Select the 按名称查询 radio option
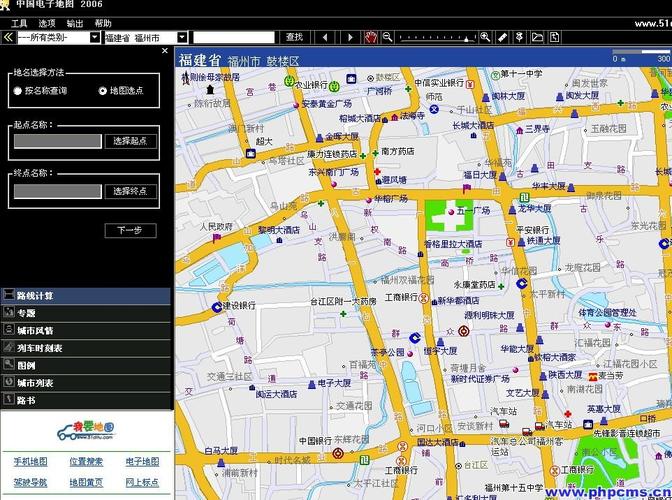Screen dimensions: 672x500 click(x=18, y=91)
